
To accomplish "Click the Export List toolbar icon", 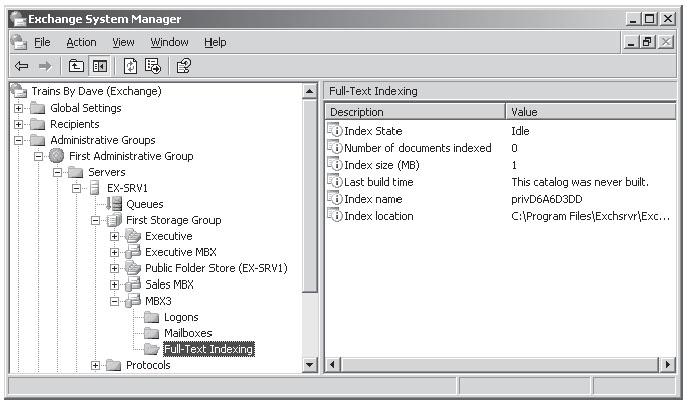I will [153, 67].
